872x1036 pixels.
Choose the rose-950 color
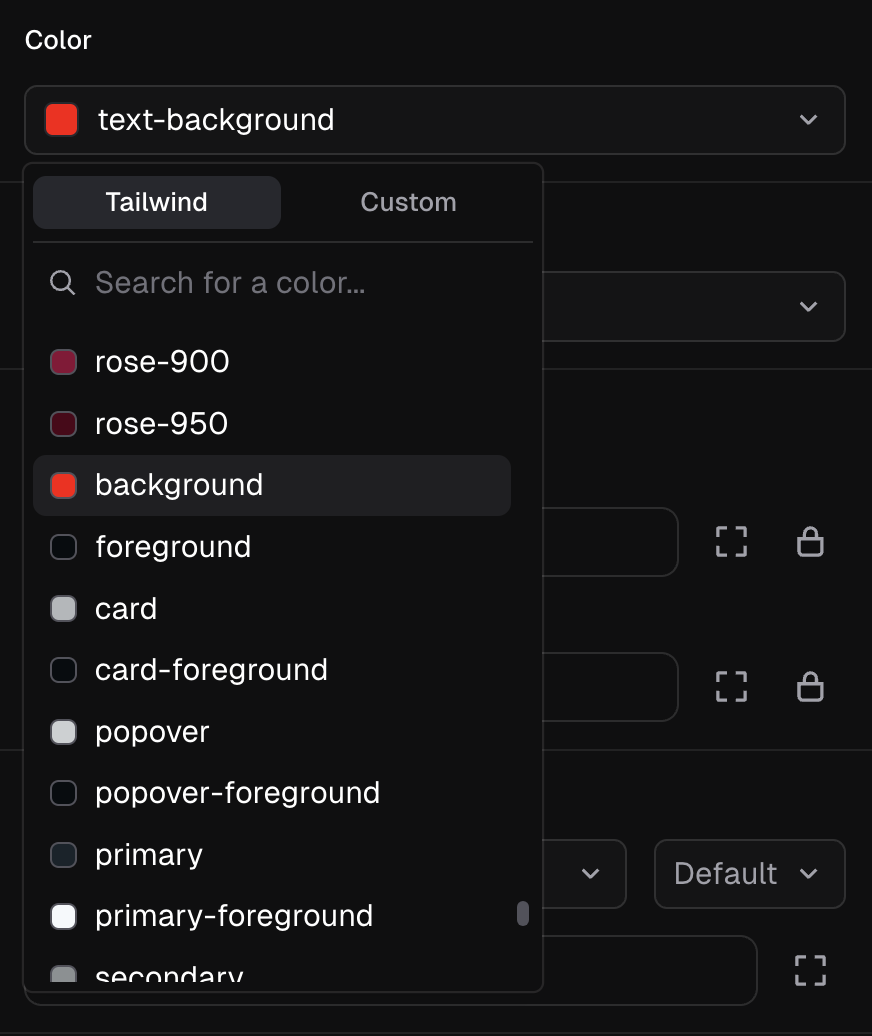(x=161, y=424)
